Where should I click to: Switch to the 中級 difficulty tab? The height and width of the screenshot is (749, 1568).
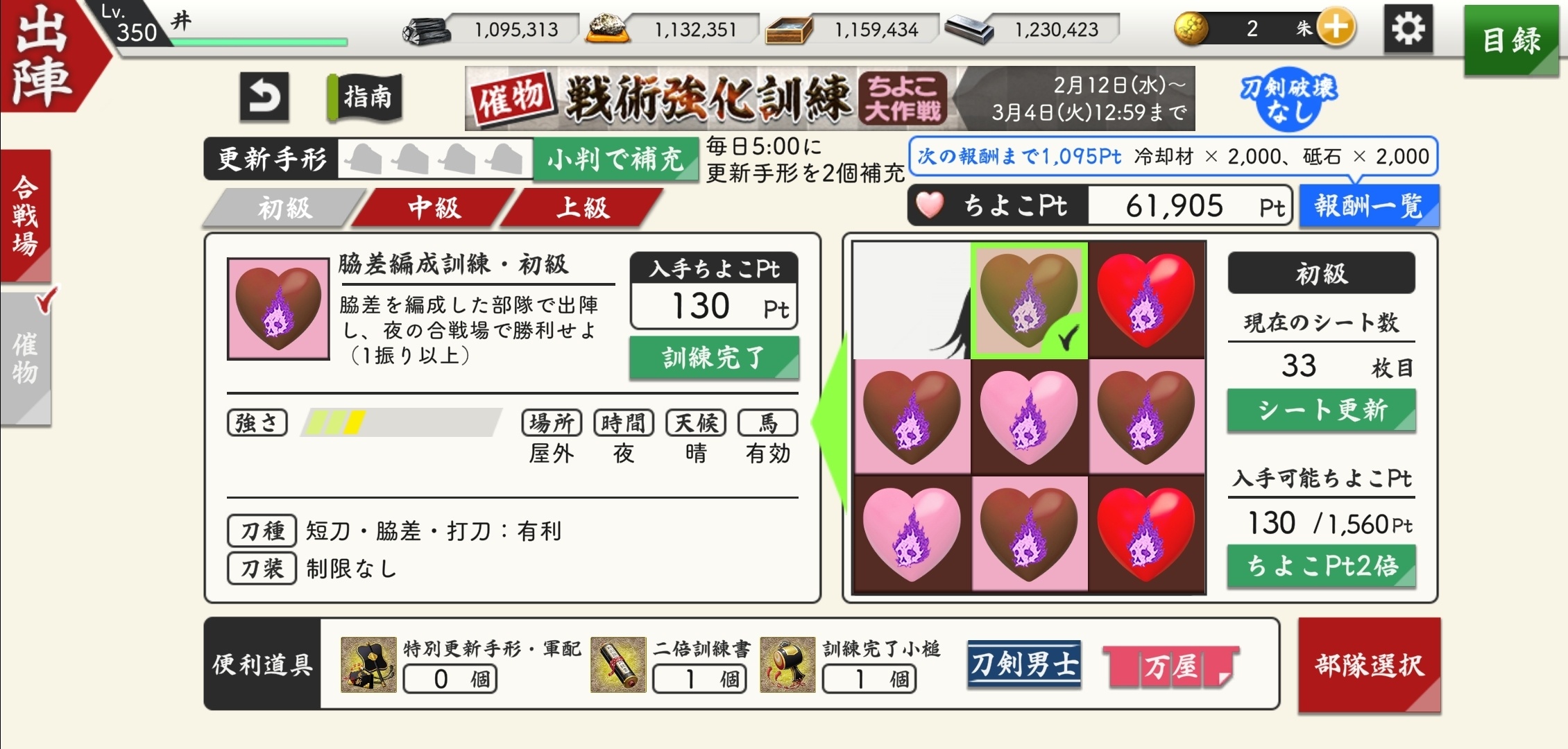(434, 207)
